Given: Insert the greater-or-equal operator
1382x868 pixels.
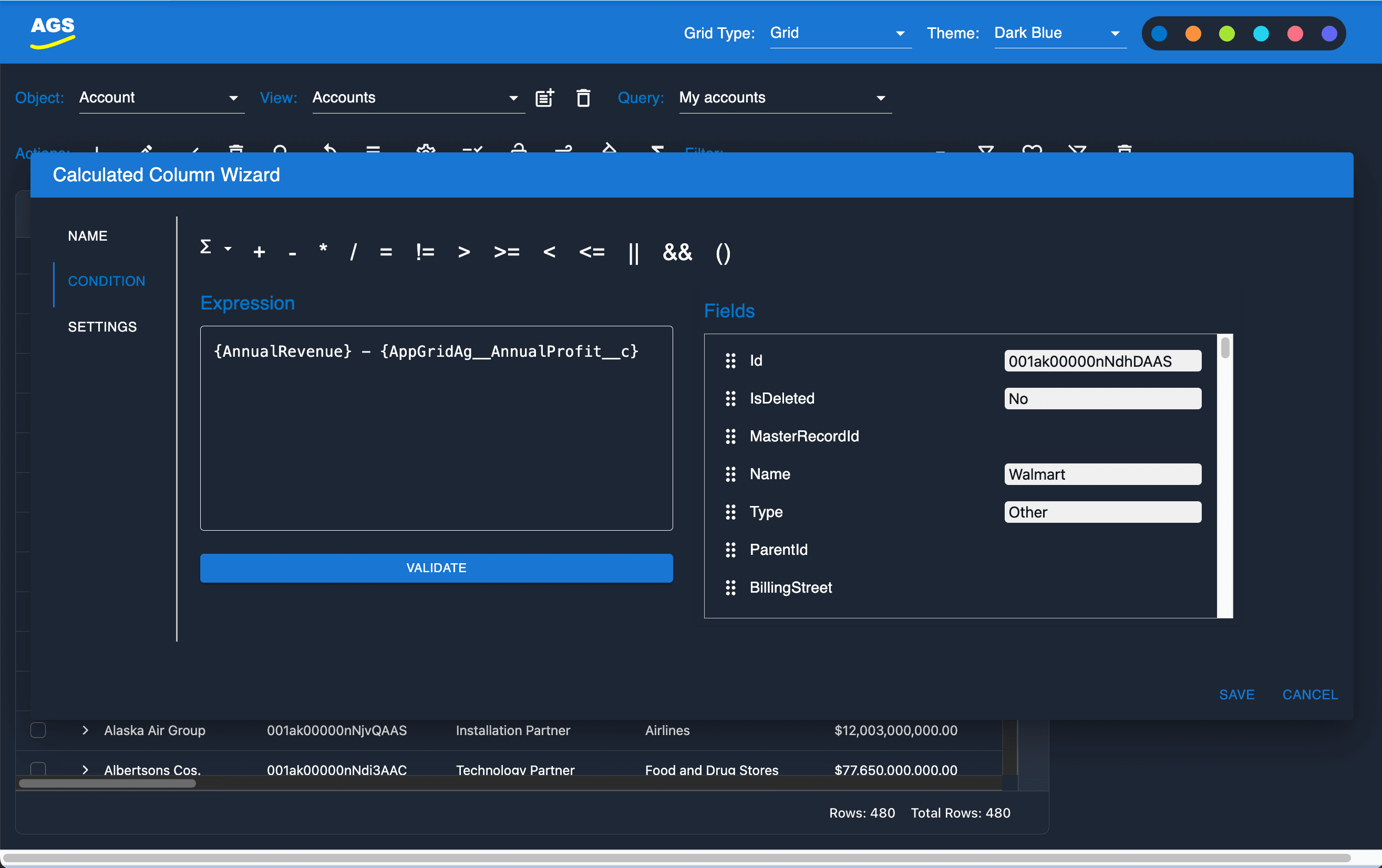Looking at the screenshot, I should pyautogui.click(x=507, y=252).
